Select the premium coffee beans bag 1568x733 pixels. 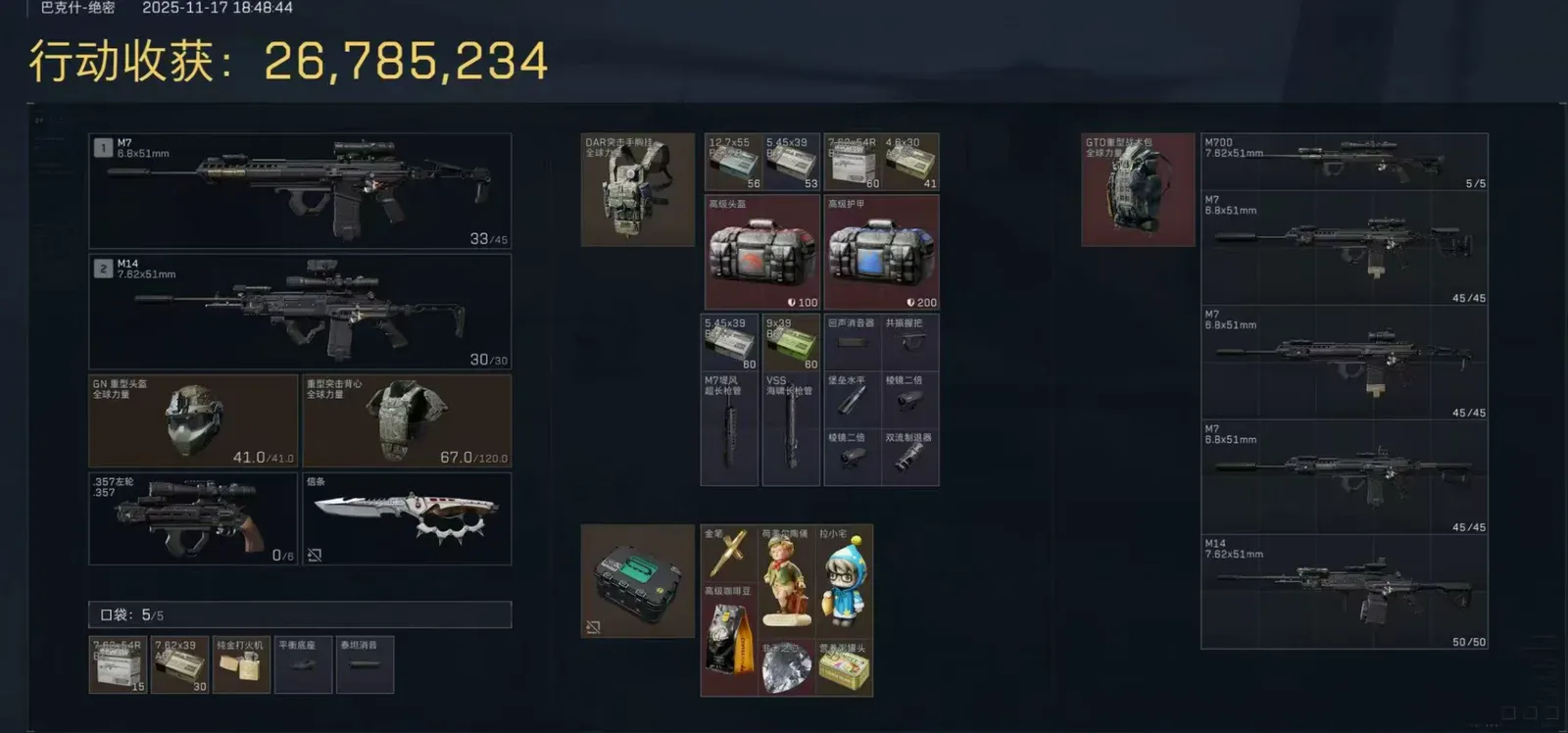coord(728,640)
